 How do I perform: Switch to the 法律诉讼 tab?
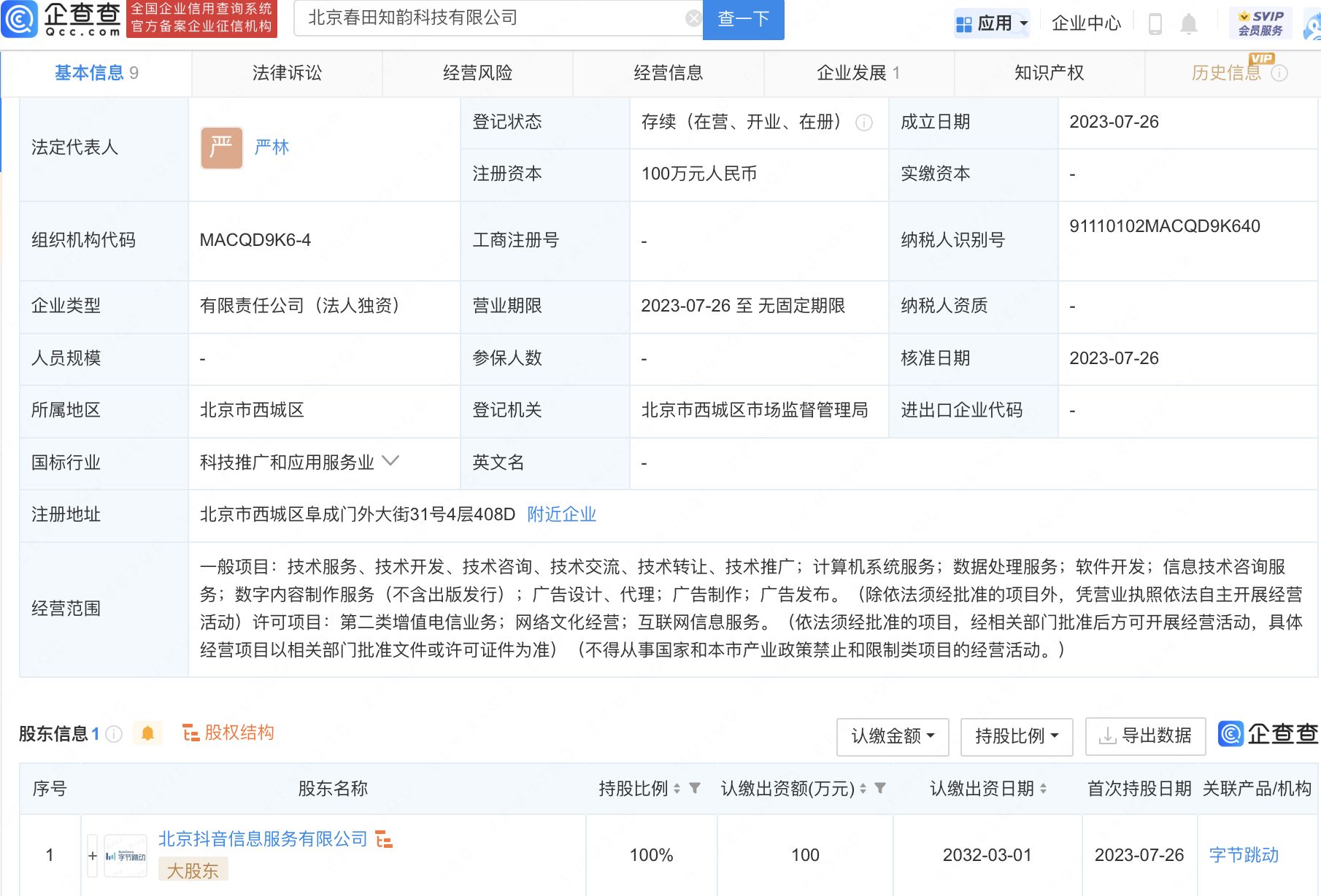coord(287,73)
